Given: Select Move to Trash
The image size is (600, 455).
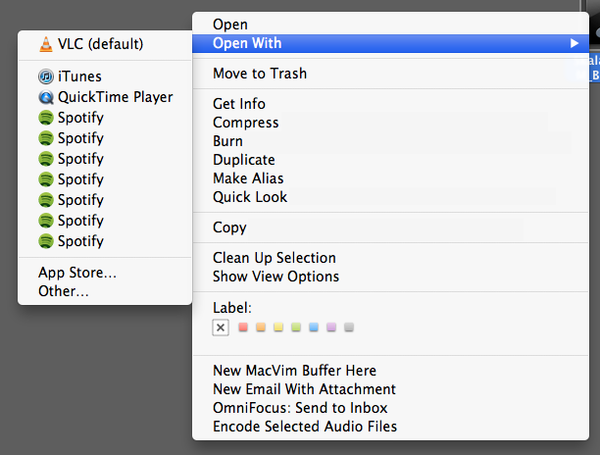Looking at the screenshot, I should [x=390, y=73].
